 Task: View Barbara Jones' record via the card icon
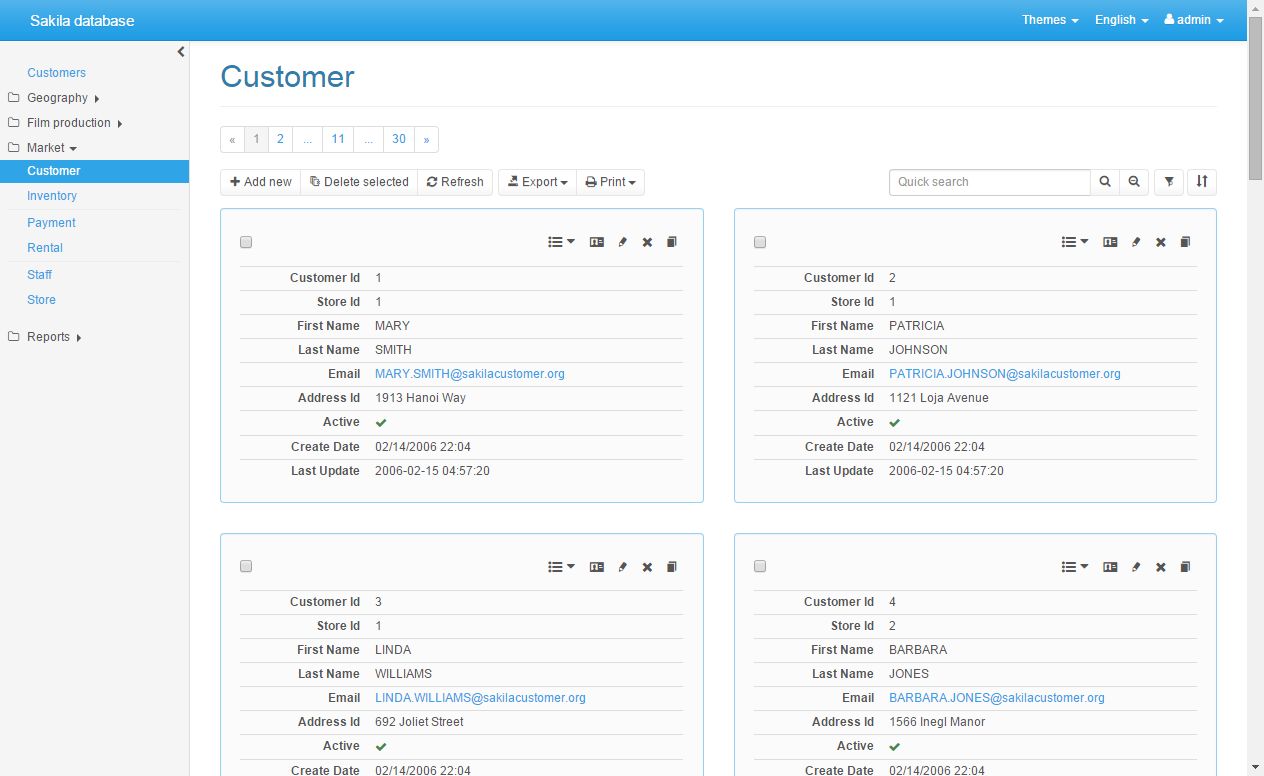click(1110, 567)
